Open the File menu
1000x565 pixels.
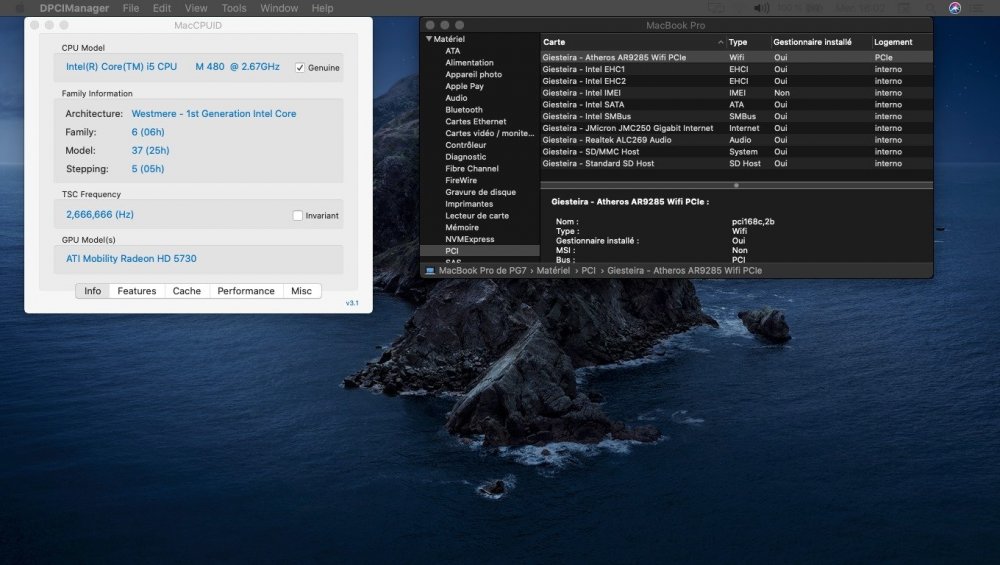pos(131,8)
